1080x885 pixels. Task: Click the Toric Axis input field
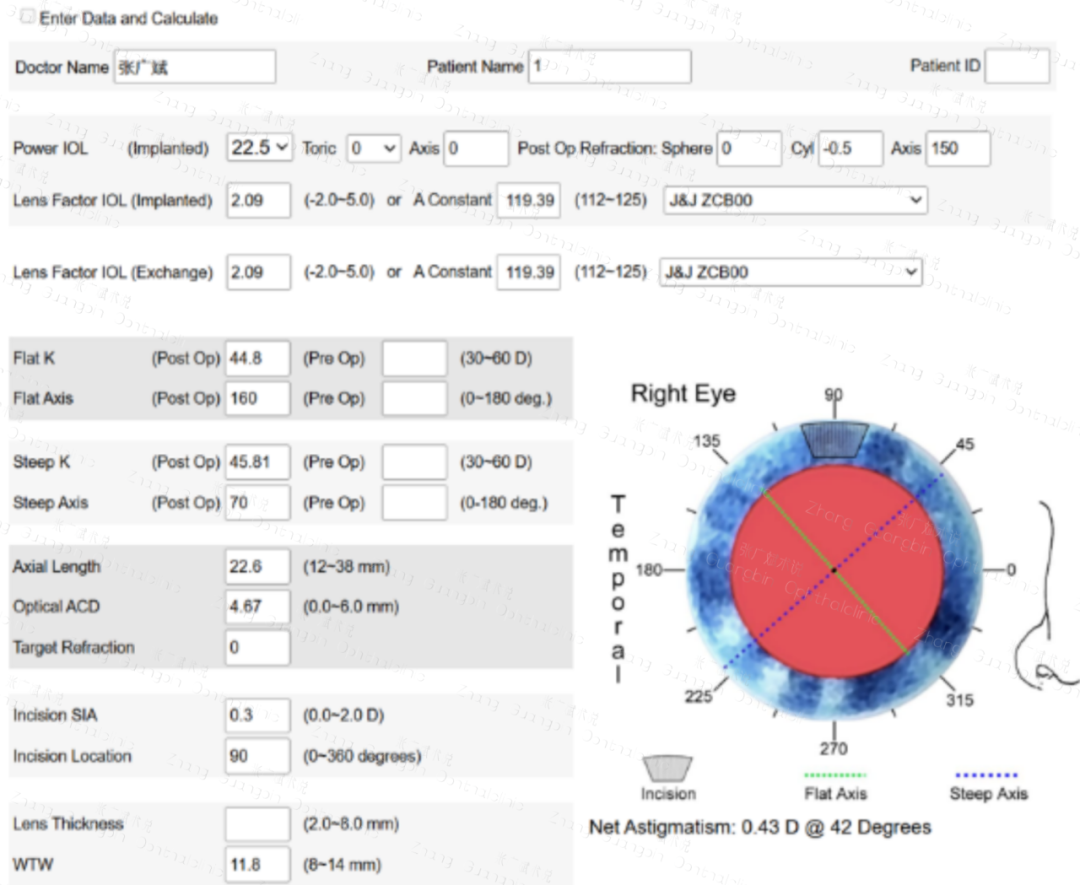click(x=476, y=148)
